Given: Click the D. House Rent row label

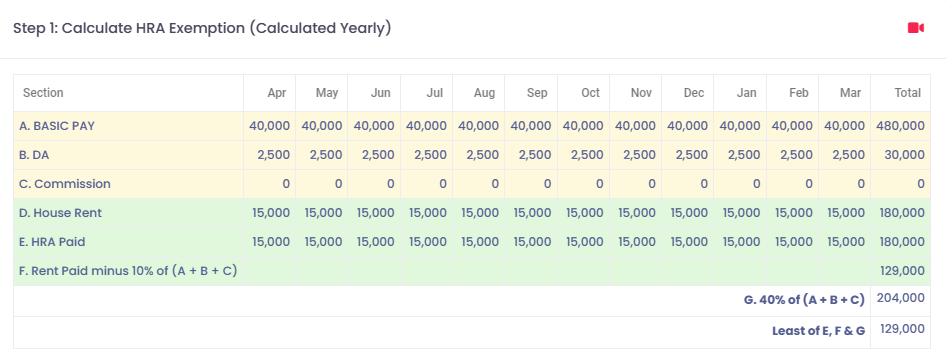Looking at the screenshot, I should (x=60, y=213).
